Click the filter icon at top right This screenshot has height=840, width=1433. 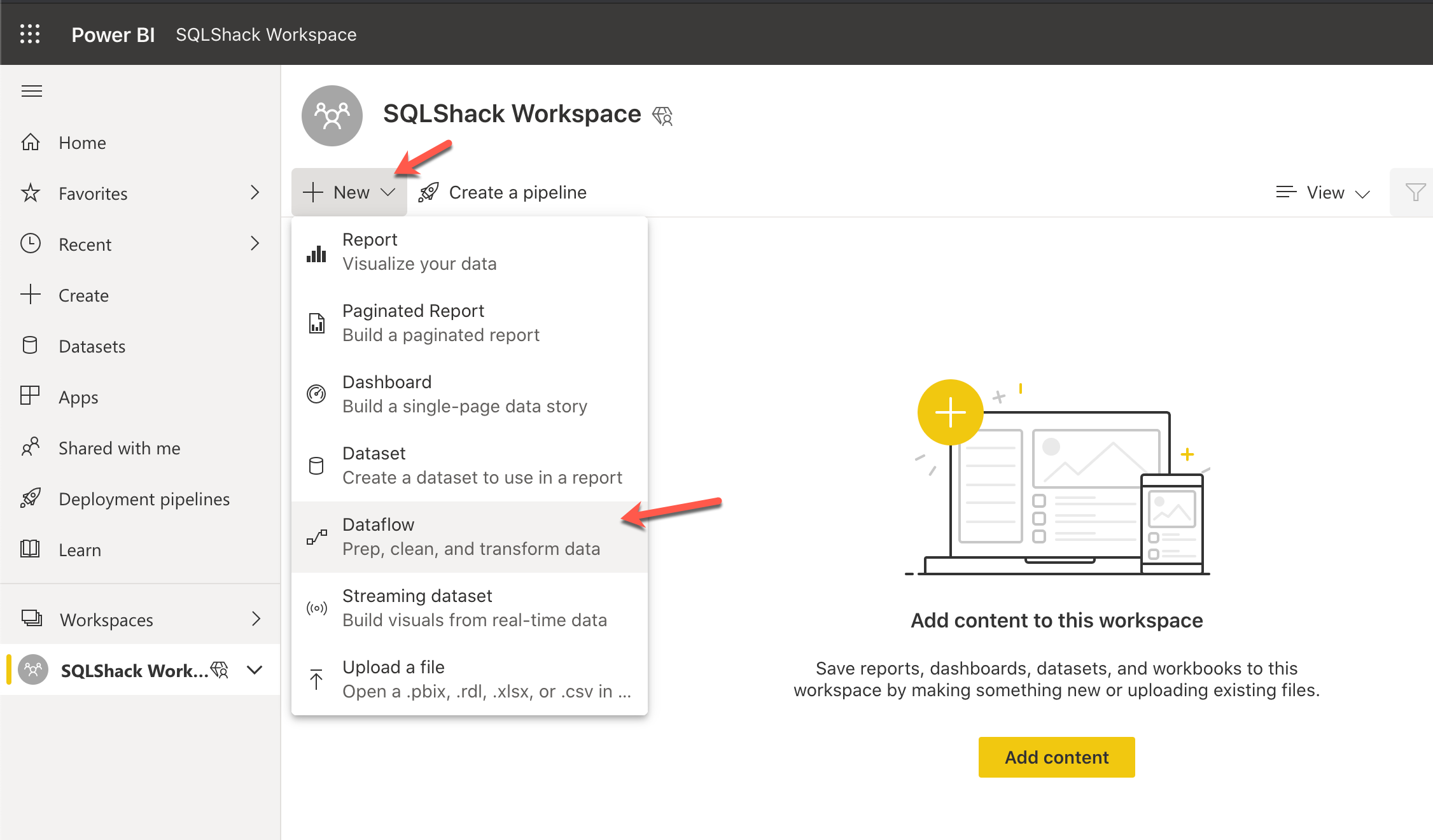1415,192
